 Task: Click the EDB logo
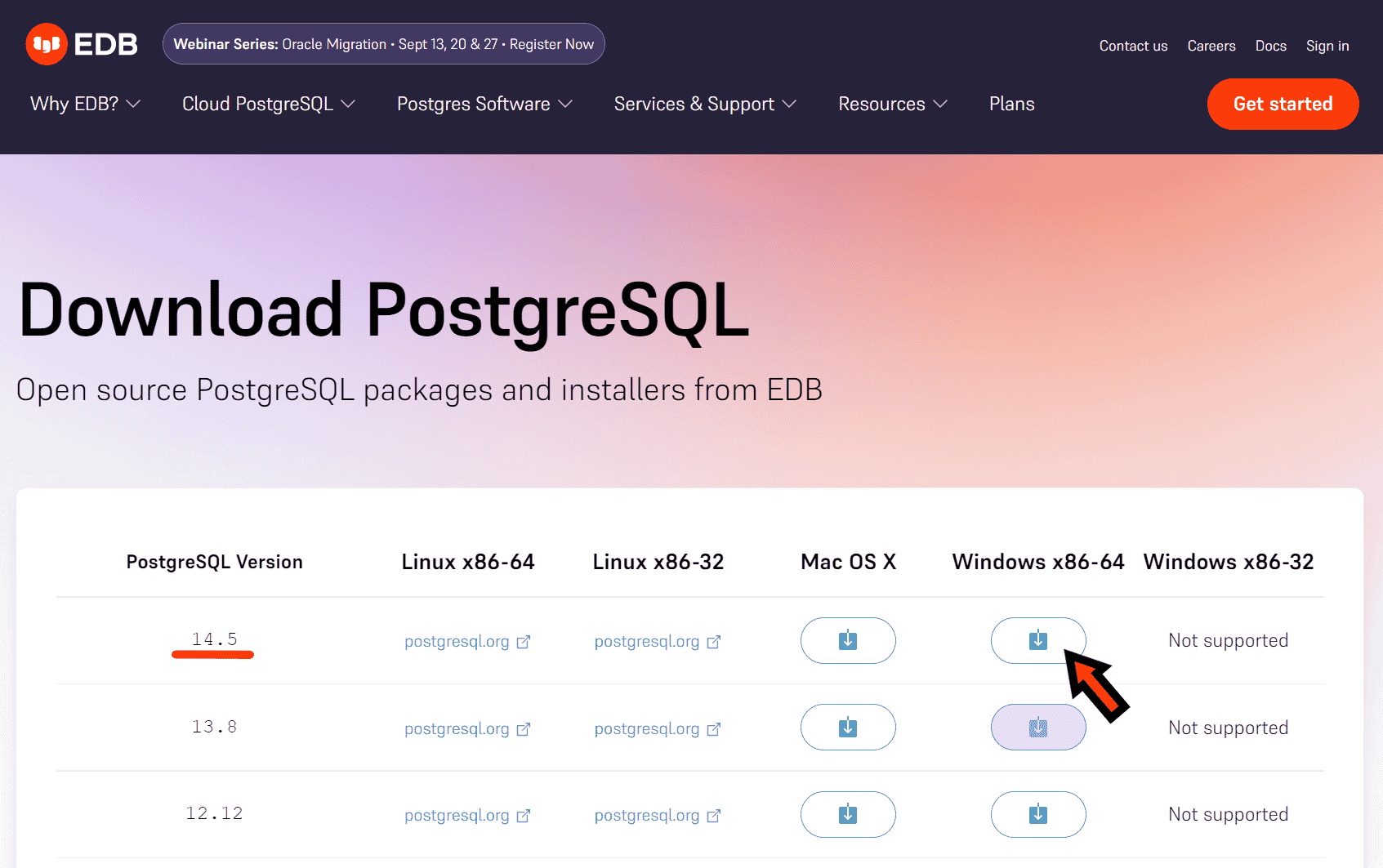[x=82, y=44]
